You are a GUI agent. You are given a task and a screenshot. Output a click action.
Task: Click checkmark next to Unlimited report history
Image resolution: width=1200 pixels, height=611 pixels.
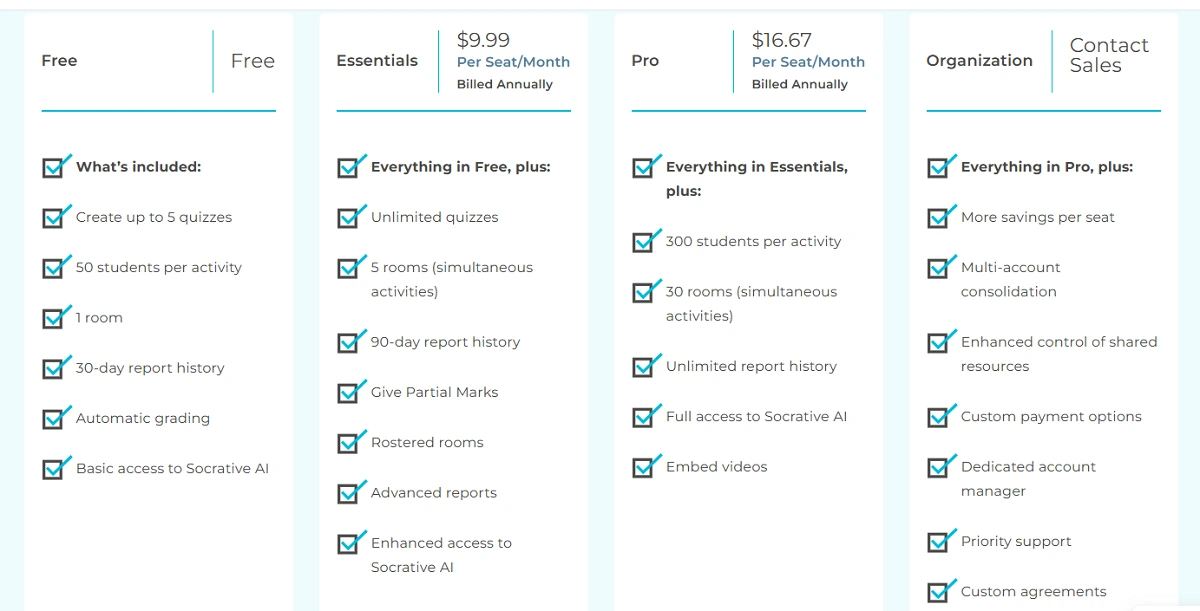pyautogui.click(x=645, y=367)
